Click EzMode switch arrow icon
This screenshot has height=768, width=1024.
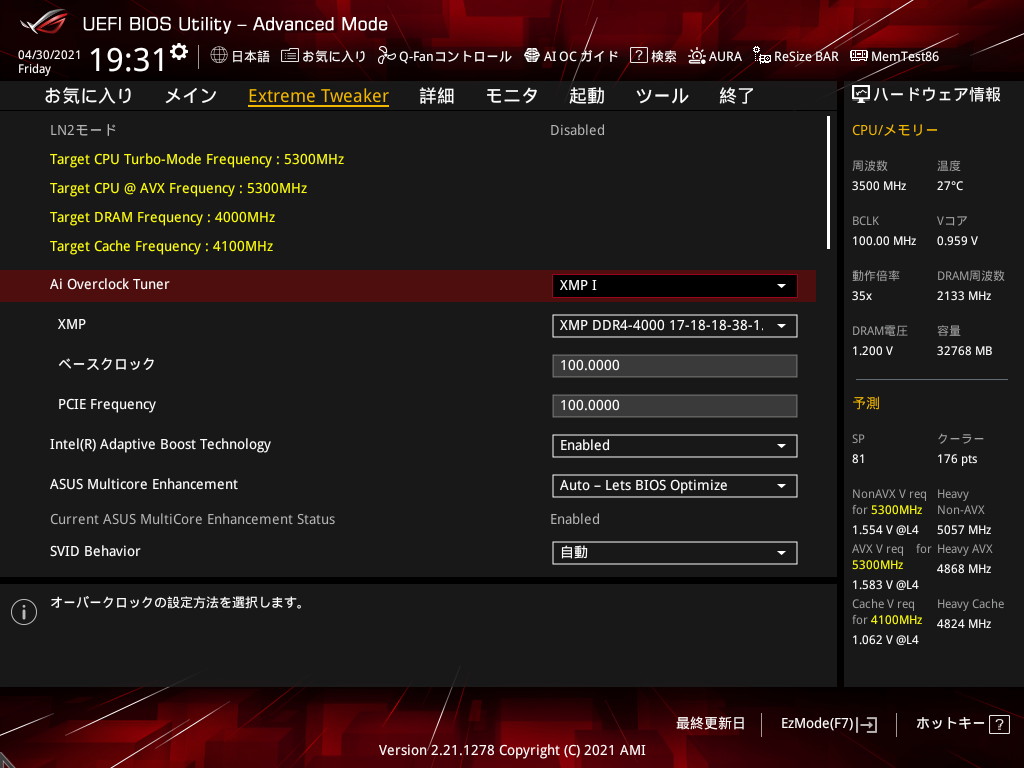[x=867, y=724]
